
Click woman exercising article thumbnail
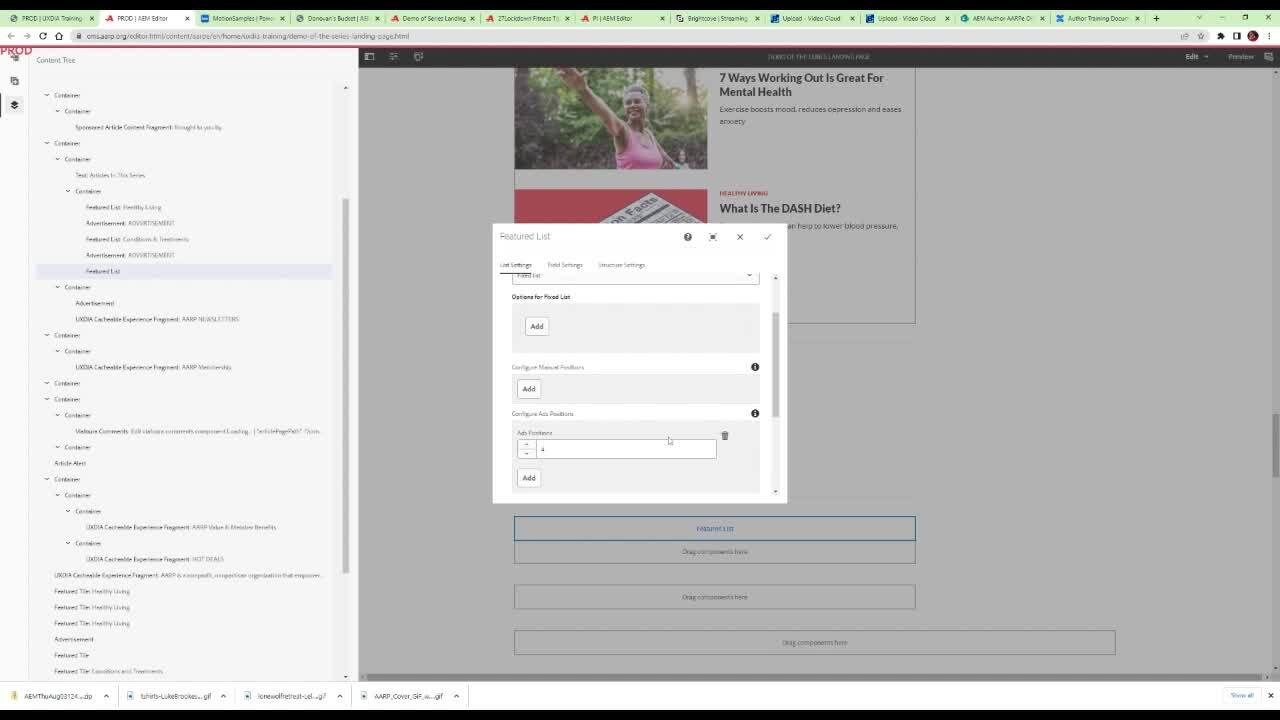610,118
